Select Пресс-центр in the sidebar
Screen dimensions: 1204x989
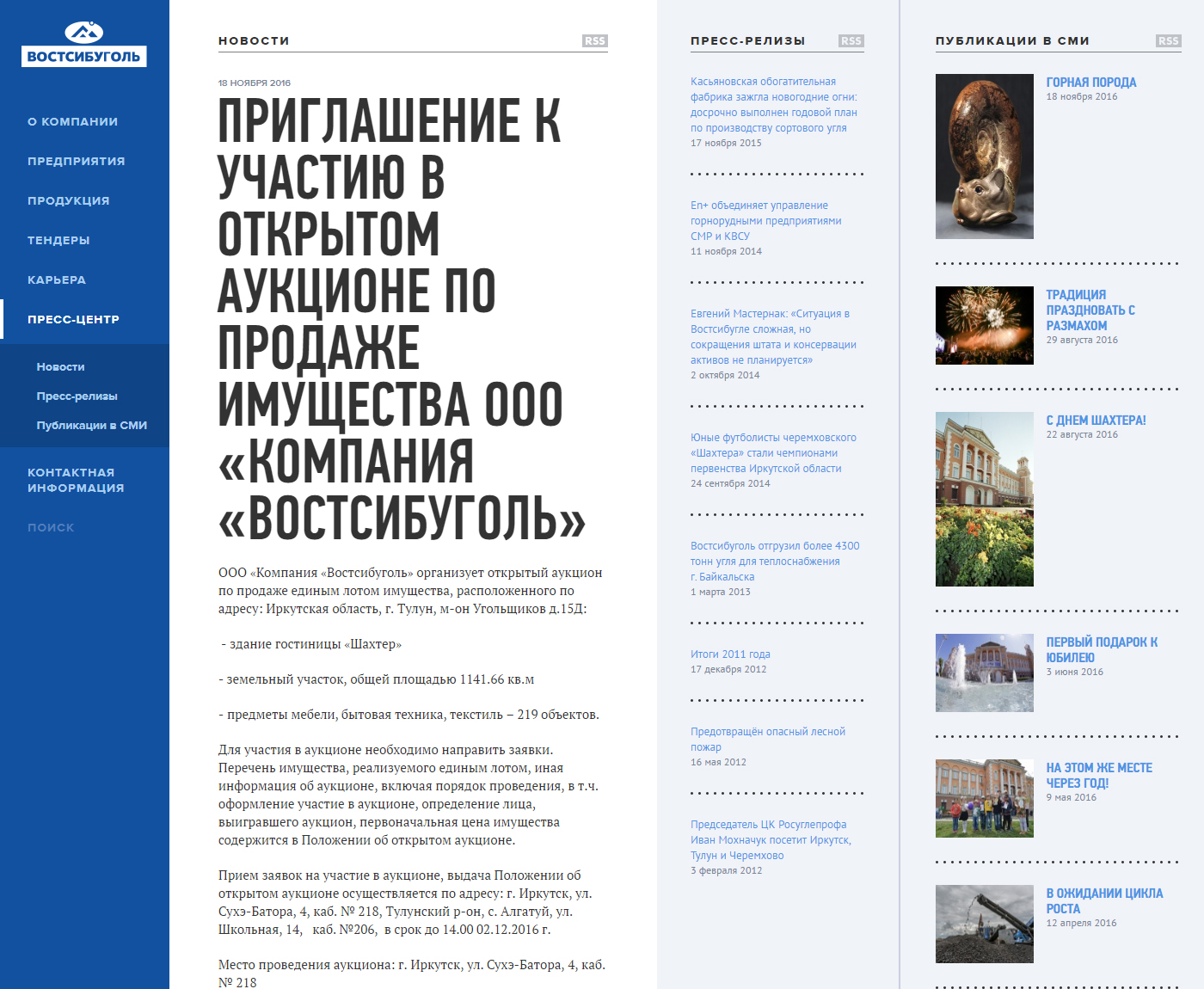coord(73,320)
